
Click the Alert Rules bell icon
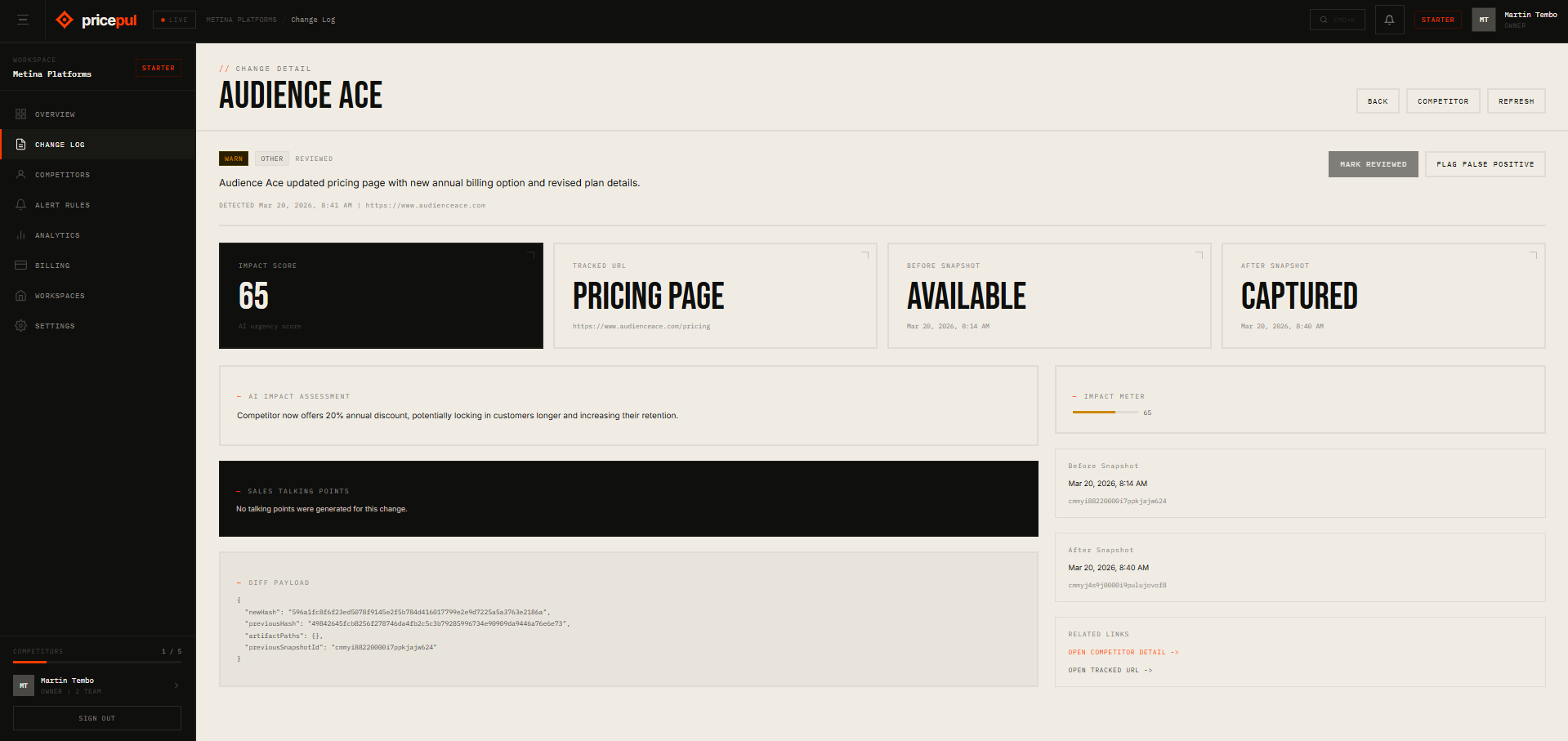click(x=21, y=205)
